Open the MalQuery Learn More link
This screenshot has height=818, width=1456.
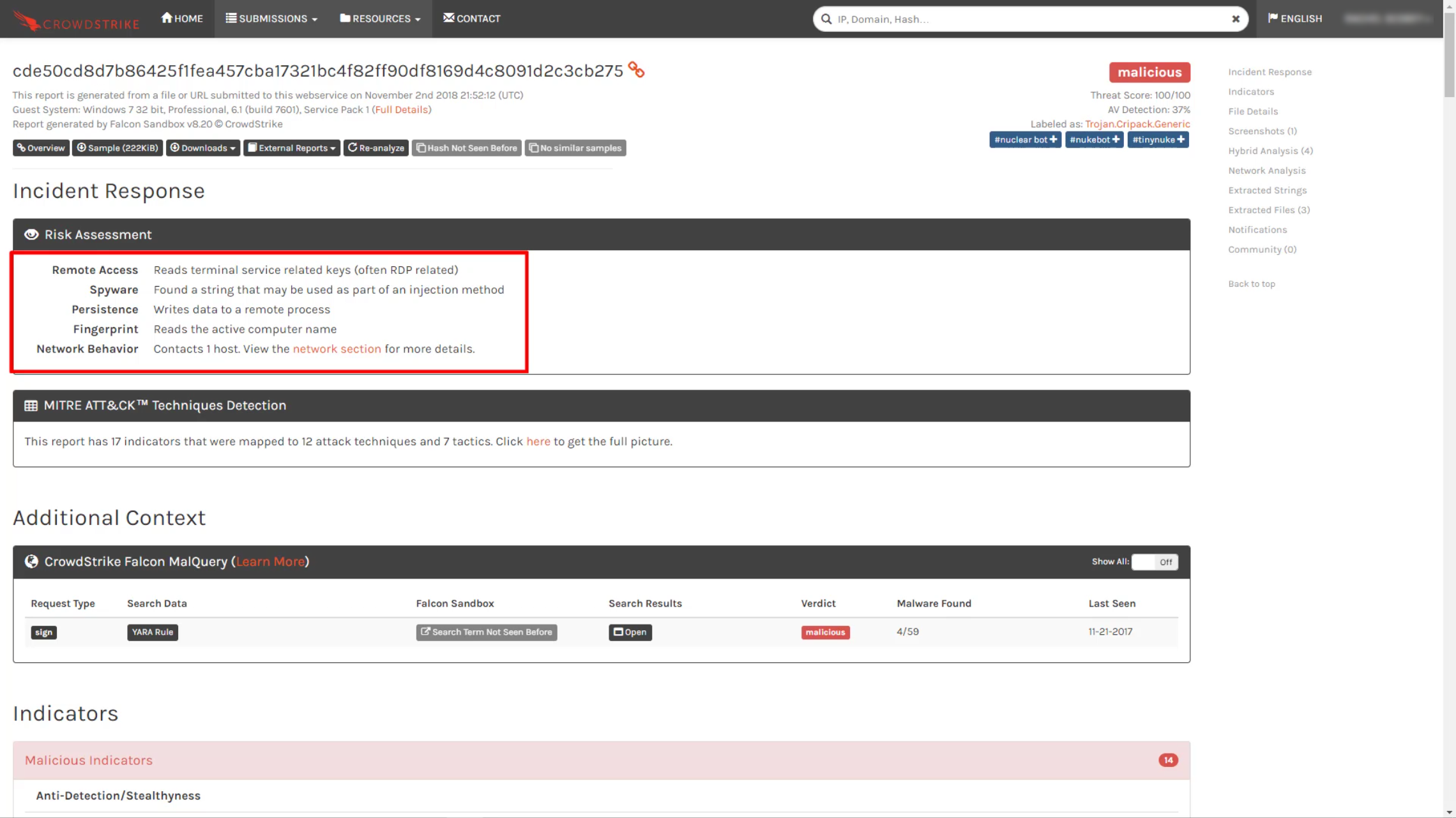click(270, 561)
